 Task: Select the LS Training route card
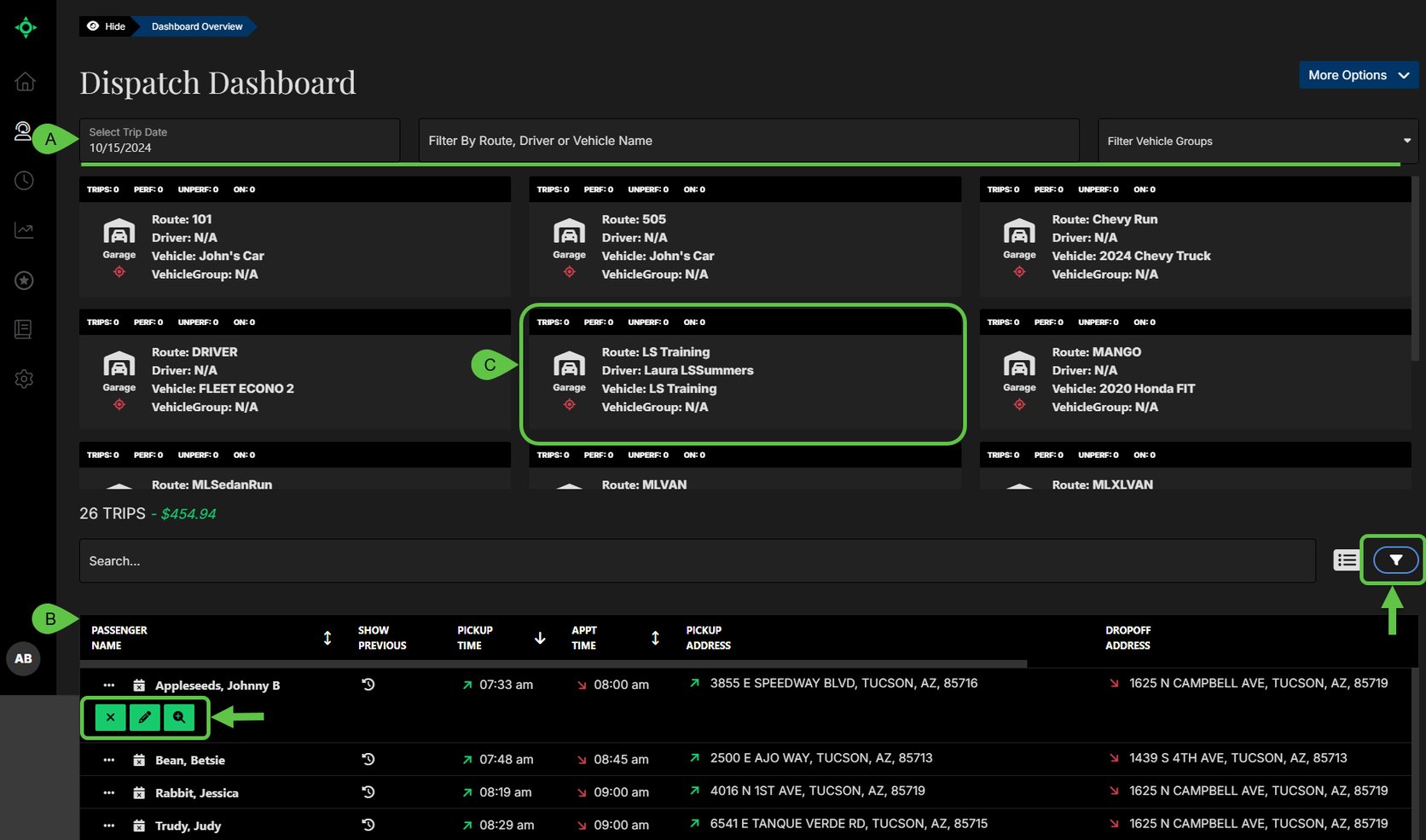(743, 375)
